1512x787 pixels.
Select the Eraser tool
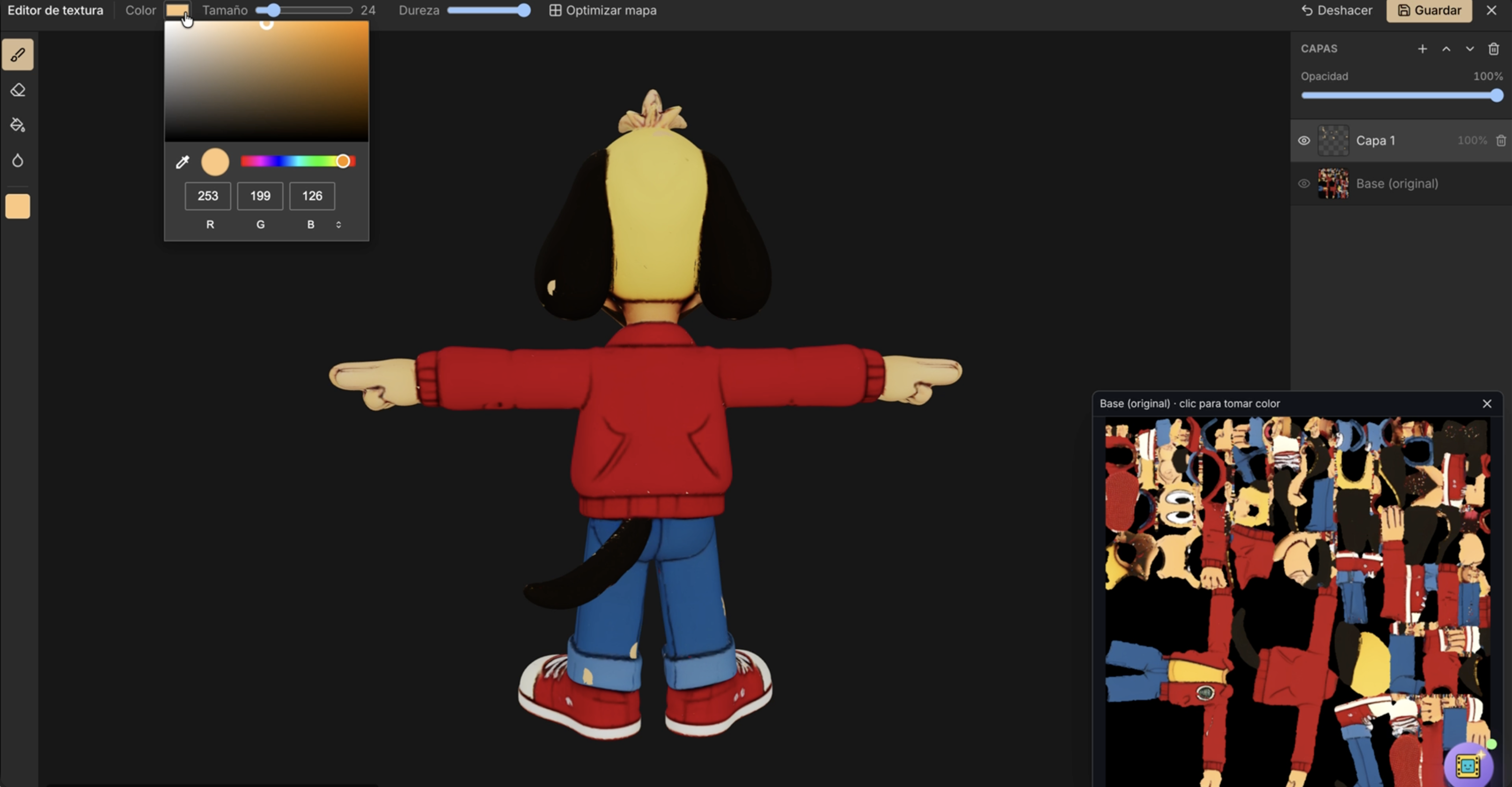pos(18,90)
